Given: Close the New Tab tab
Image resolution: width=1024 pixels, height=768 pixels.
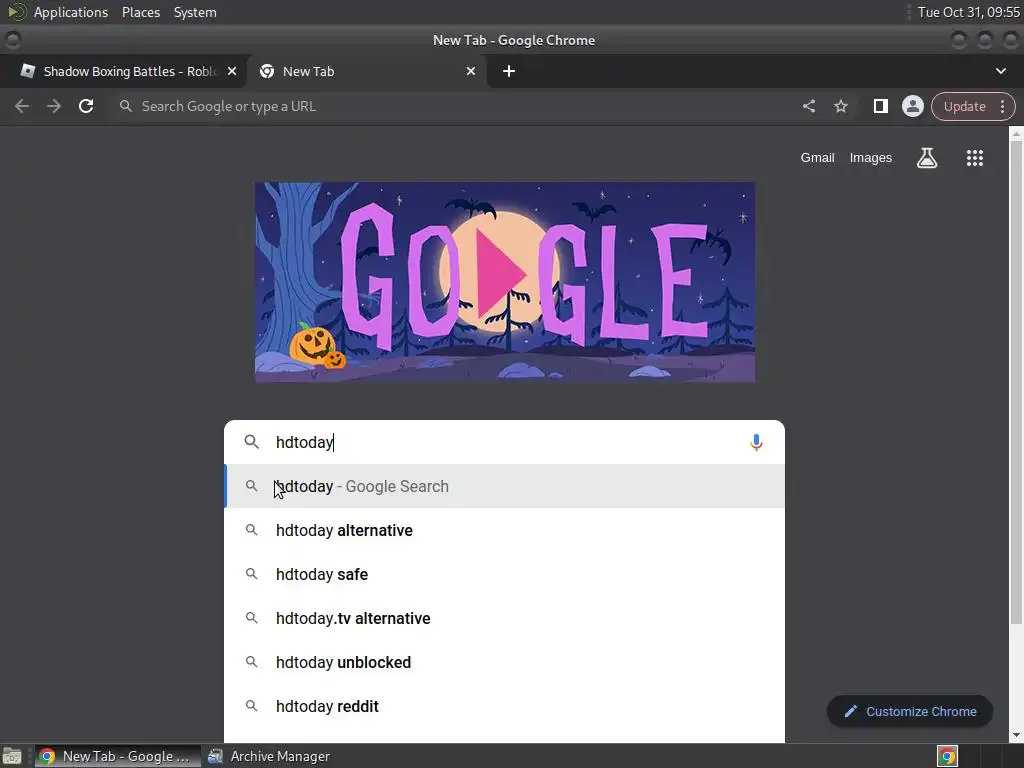Looking at the screenshot, I should click(471, 71).
